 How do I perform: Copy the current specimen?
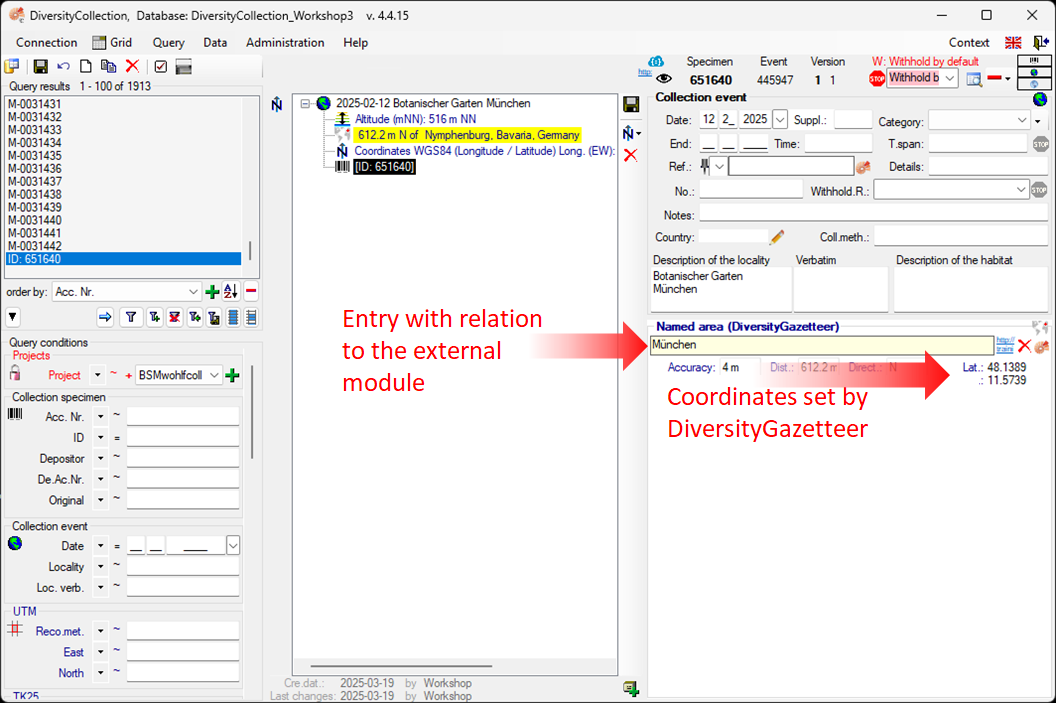coord(108,66)
